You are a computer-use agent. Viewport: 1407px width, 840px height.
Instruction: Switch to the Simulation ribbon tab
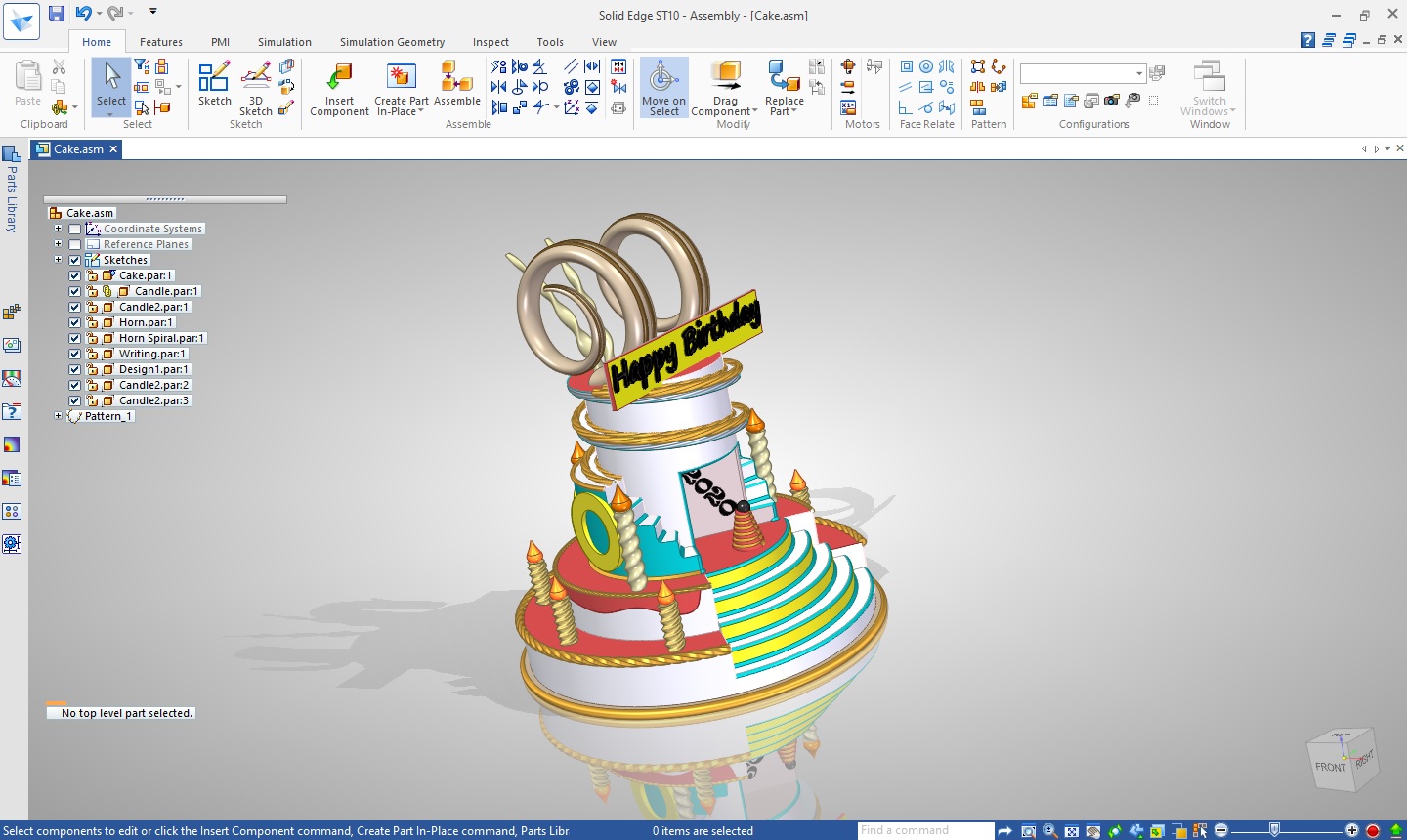284,42
